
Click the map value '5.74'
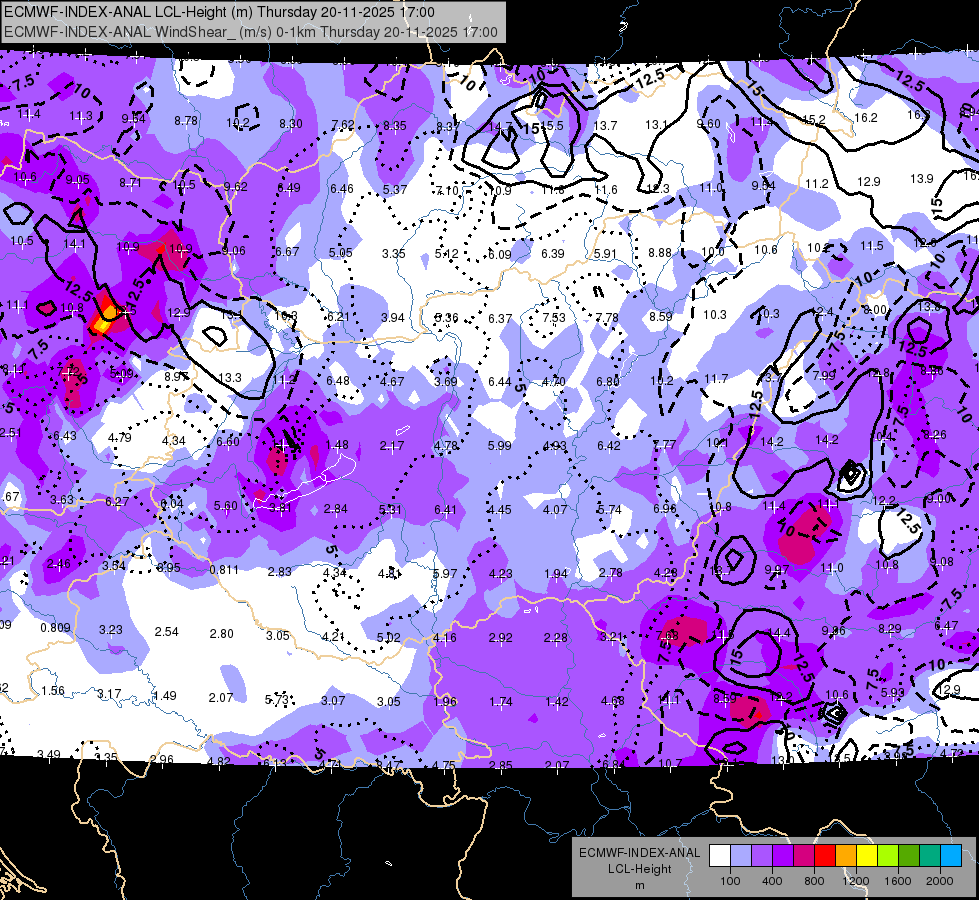(609, 510)
